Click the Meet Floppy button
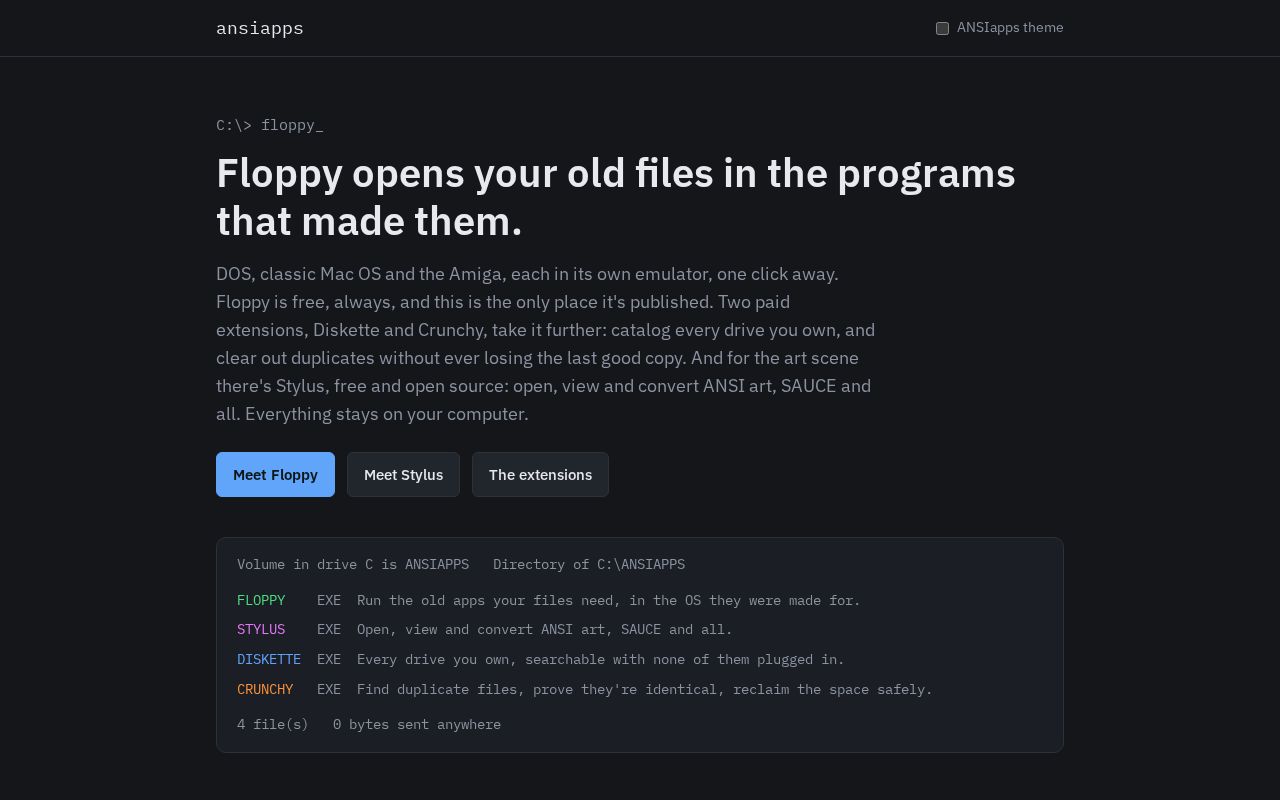This screenshot has height=800, width=1280. (x=275, y=474)
